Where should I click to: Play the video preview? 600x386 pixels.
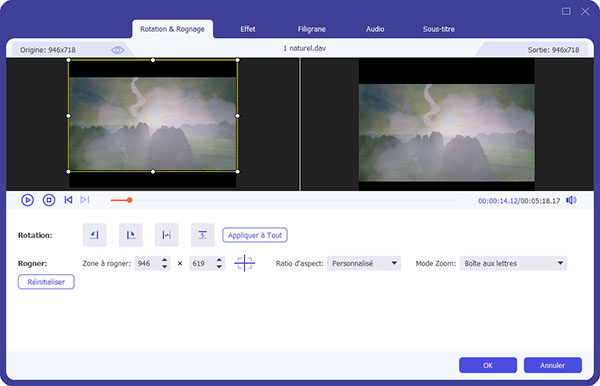(27, 200)
